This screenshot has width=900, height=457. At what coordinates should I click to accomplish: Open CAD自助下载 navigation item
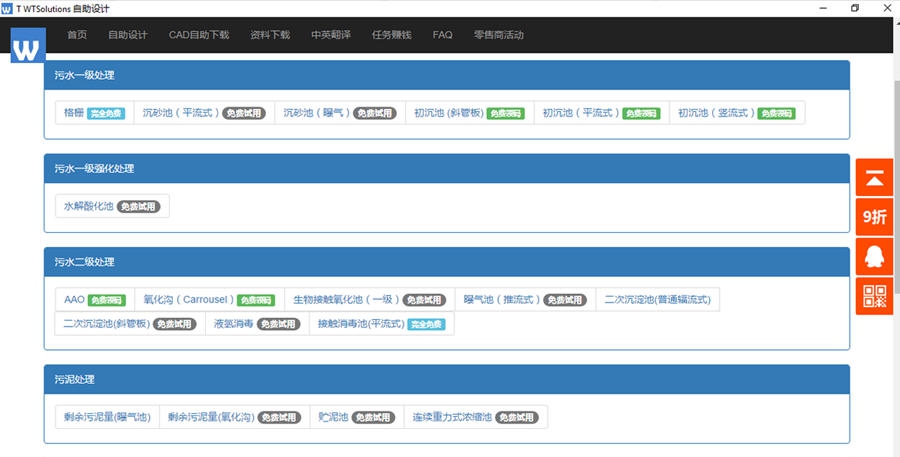pyautogui.click(x=199, y=35)
